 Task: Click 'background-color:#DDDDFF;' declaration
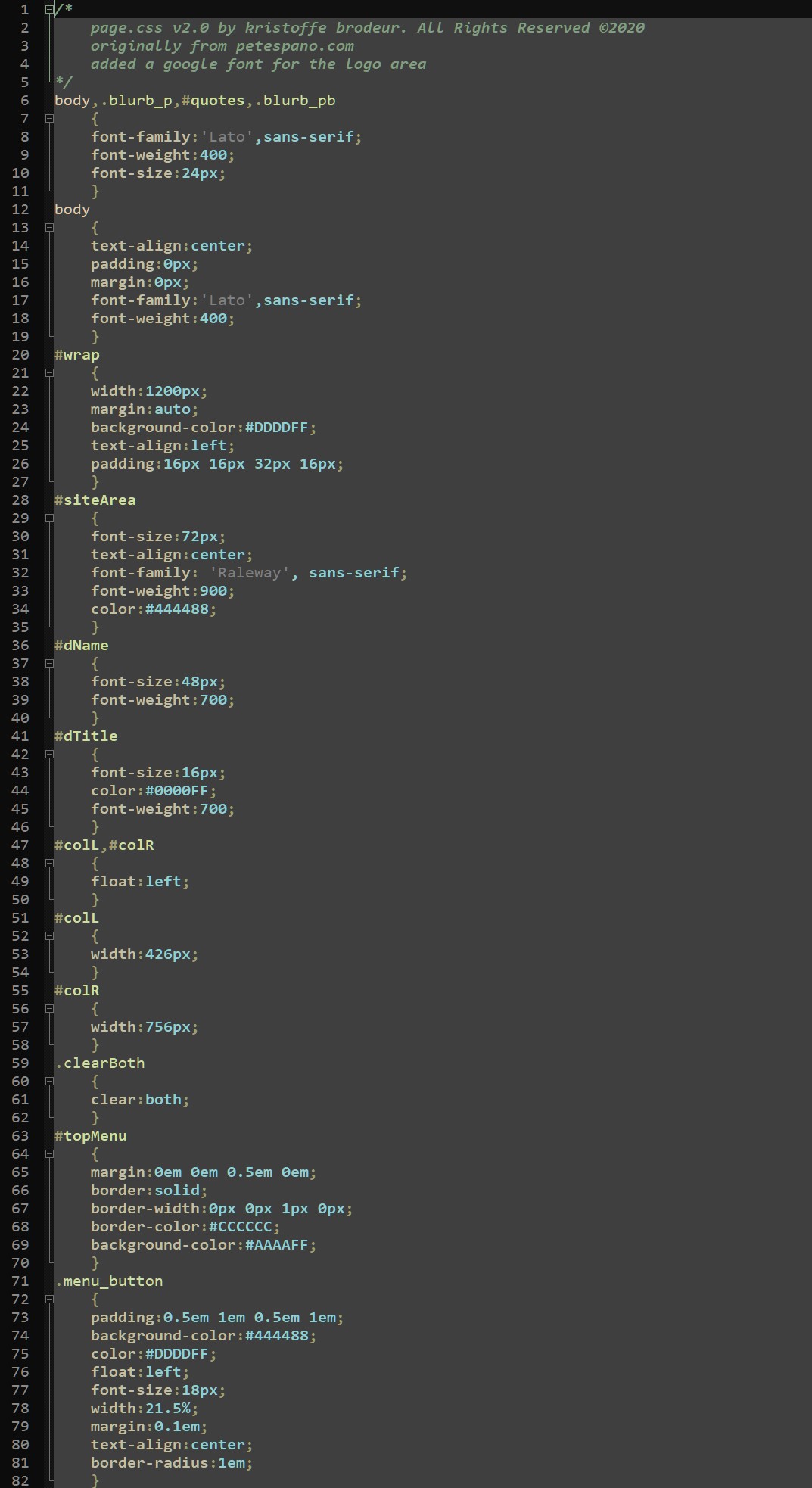204,428
